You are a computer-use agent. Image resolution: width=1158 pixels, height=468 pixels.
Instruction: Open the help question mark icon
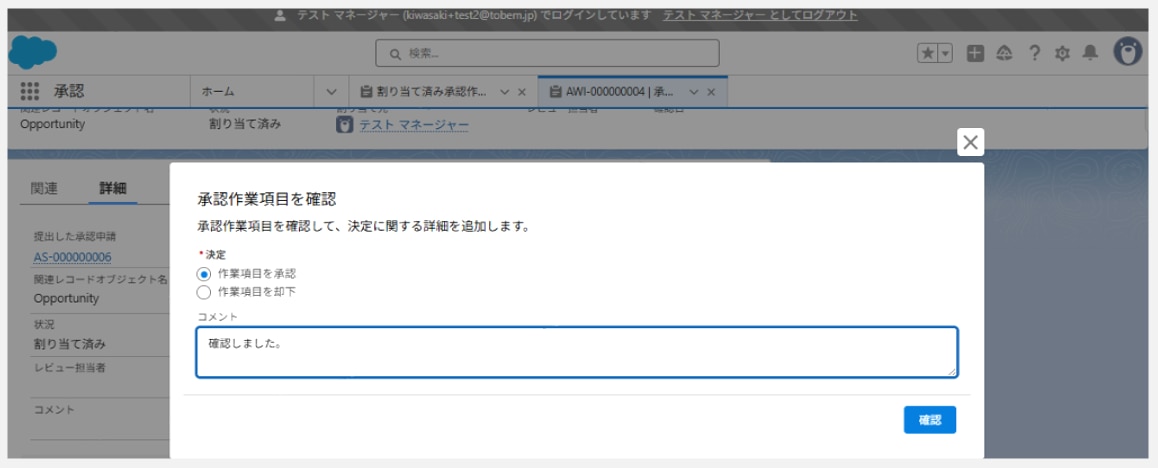1034,53
